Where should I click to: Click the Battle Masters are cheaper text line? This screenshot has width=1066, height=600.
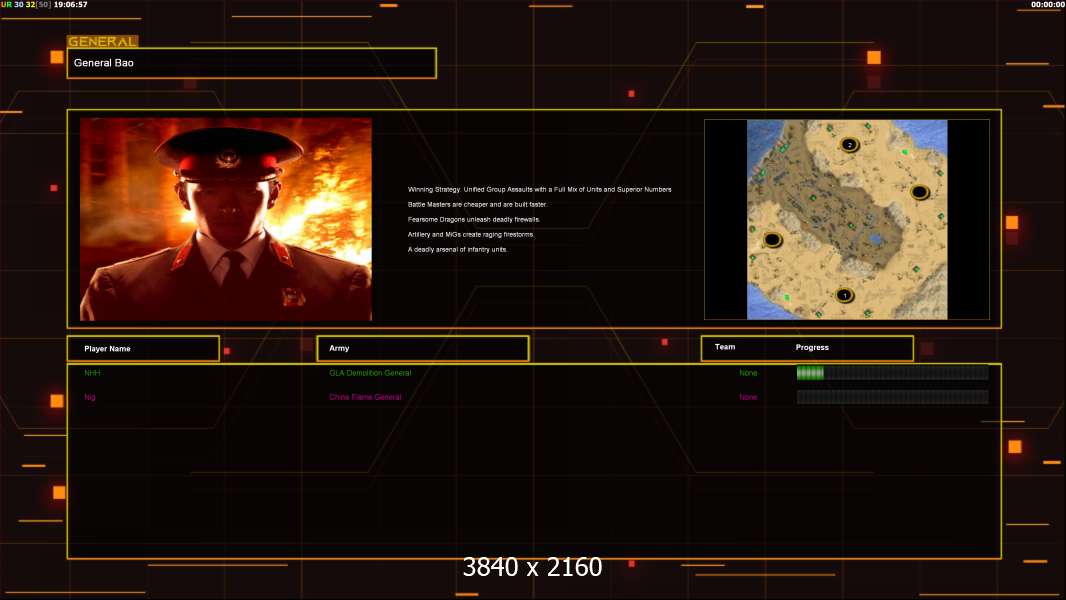(x=477, y=205)
